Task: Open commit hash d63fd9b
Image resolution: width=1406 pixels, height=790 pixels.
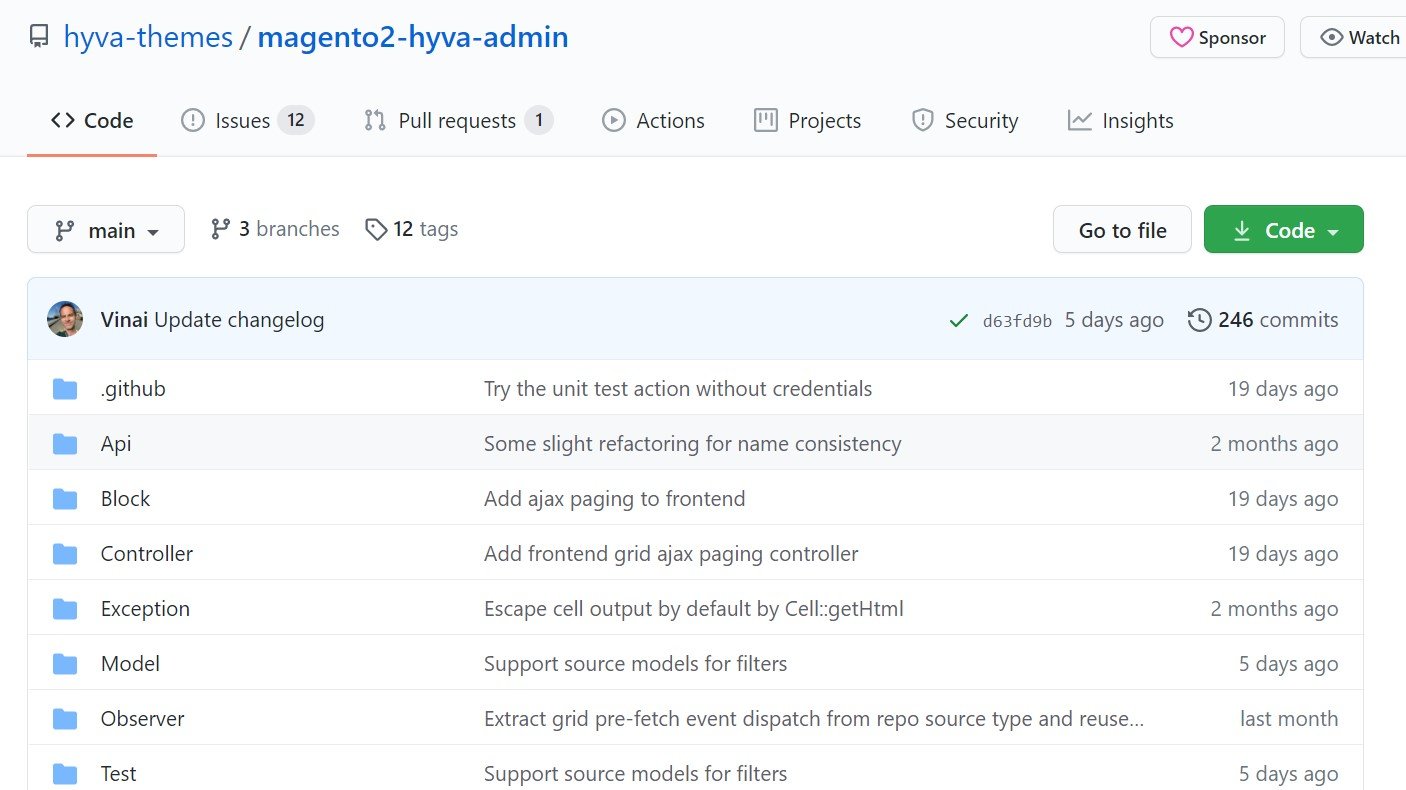Action: (x=1017, y=321)
